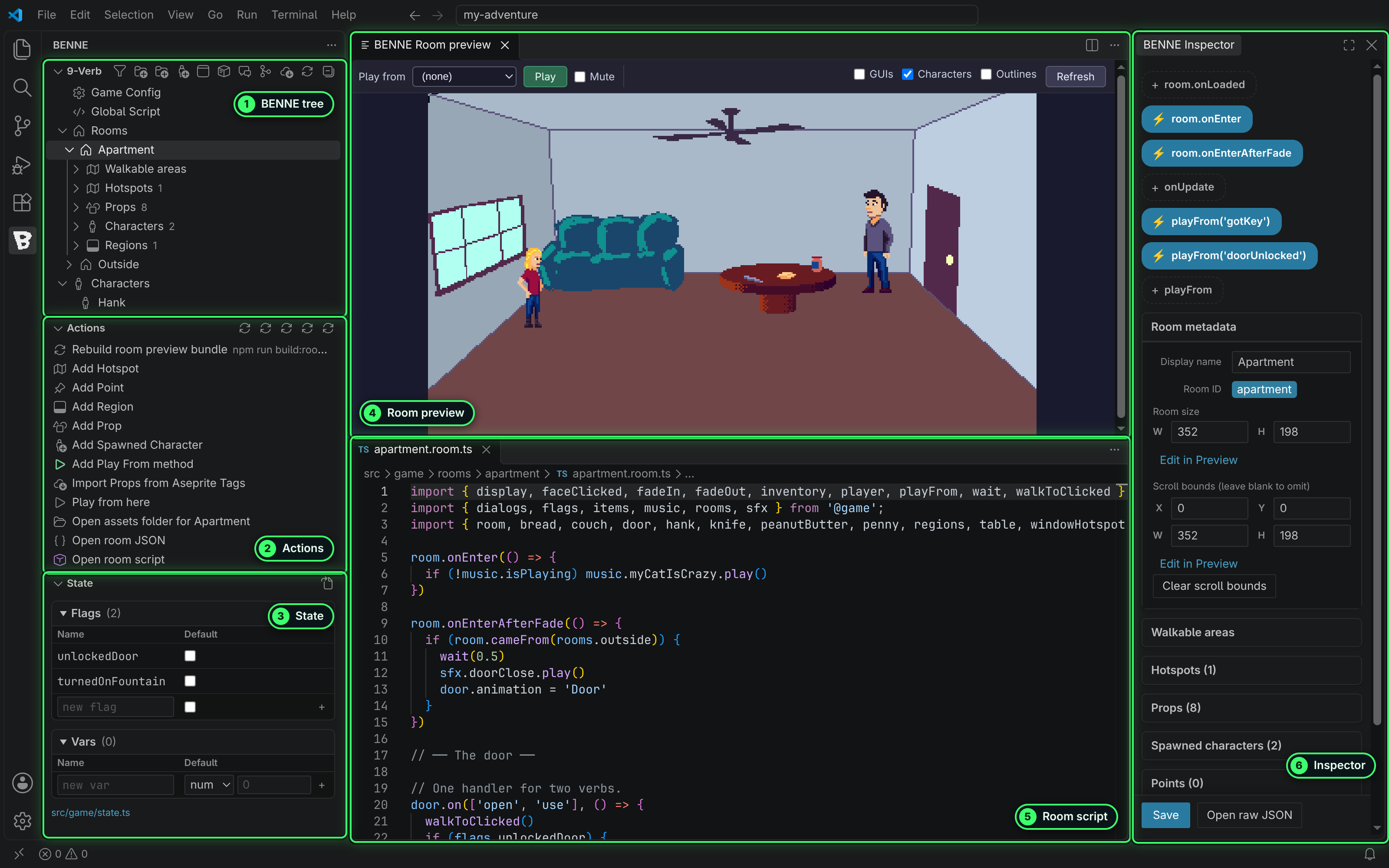The height and width of the screenshot is (868, 1389).
Task: Open the Explorer view in the activity bar
Action: [x=22, y=49]
